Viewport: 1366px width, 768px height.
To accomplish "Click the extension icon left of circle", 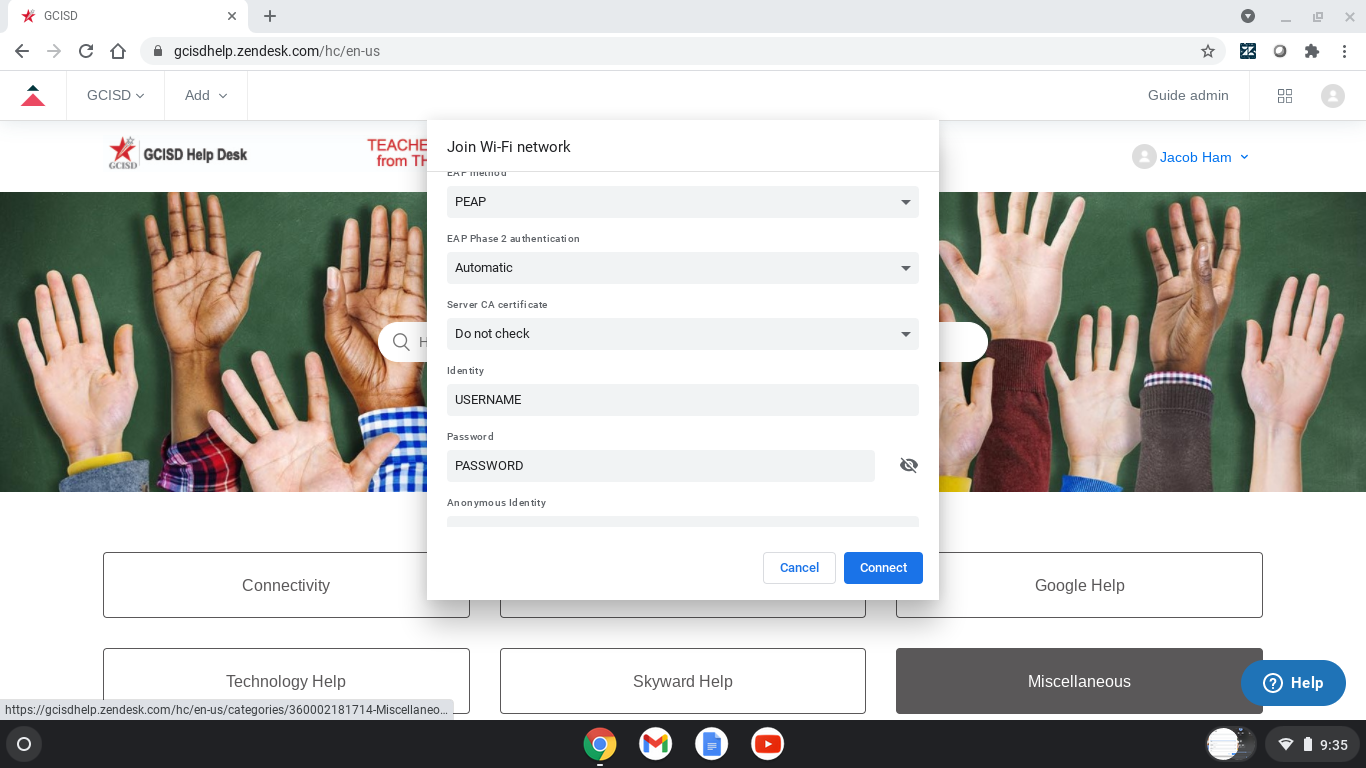I will click(x=1248, y=51).
